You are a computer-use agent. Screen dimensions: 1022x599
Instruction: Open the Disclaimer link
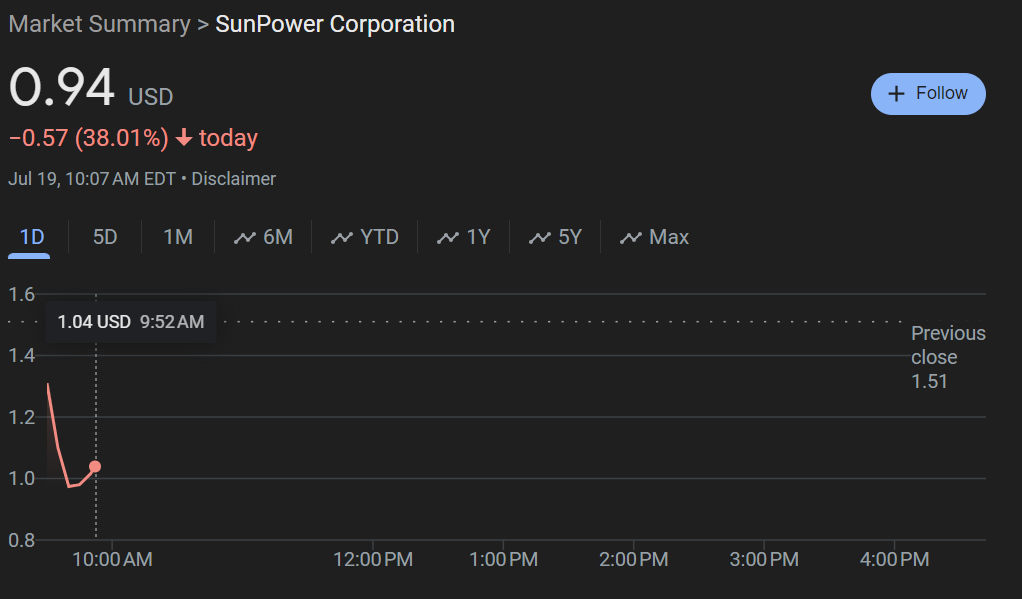(233, 179)
